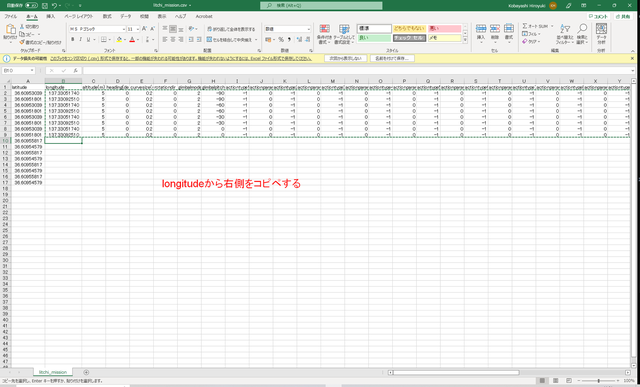Toggle align text left
This screenshot has height=387, width=640.
point(165,40)
